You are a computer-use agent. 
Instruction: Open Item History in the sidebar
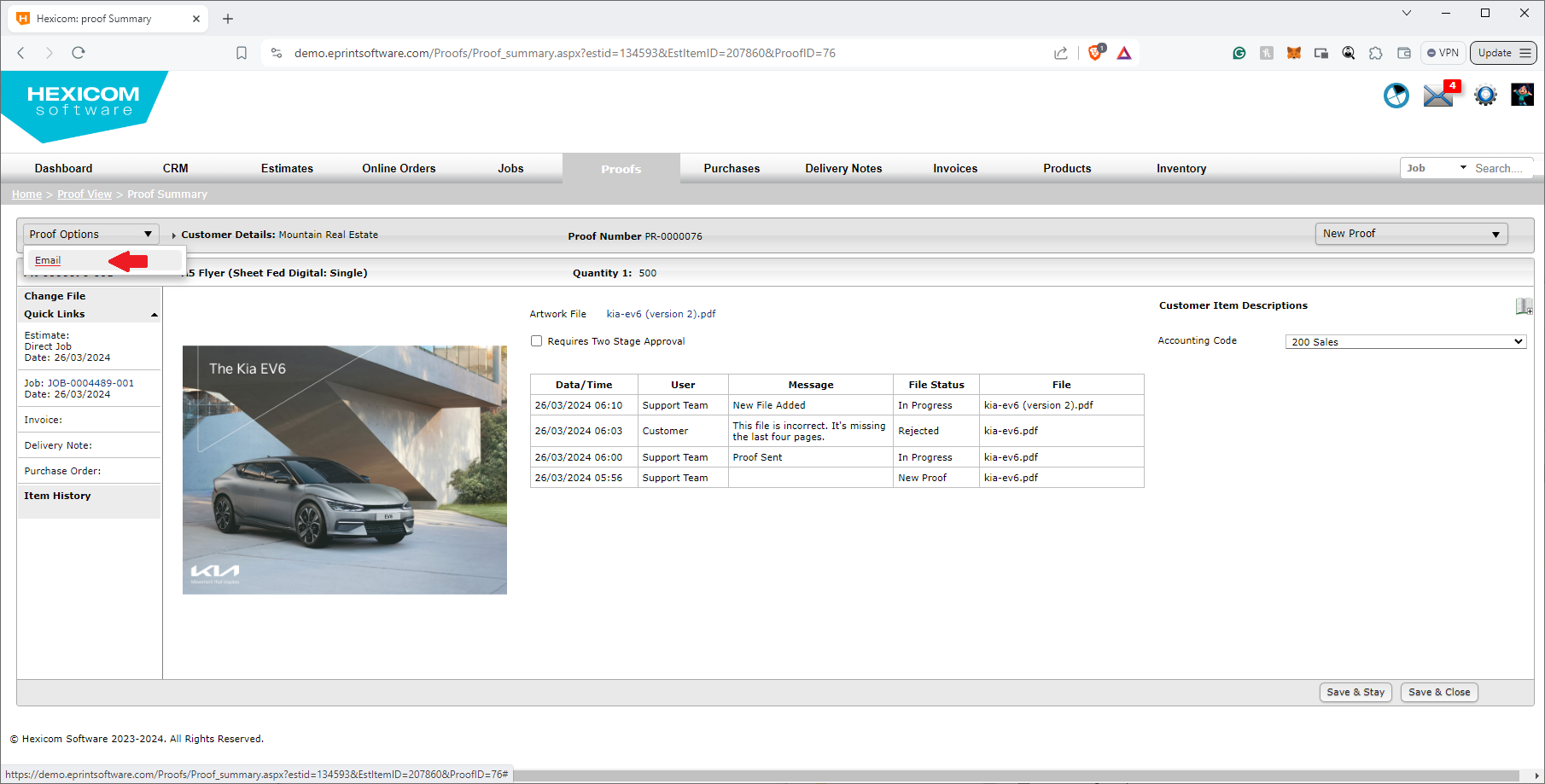tap(57, 496)
